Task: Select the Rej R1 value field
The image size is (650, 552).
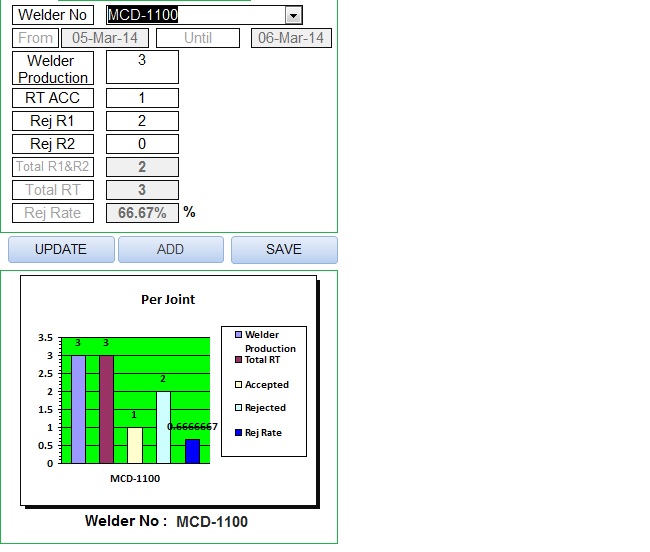Action: tap(142, 121)
